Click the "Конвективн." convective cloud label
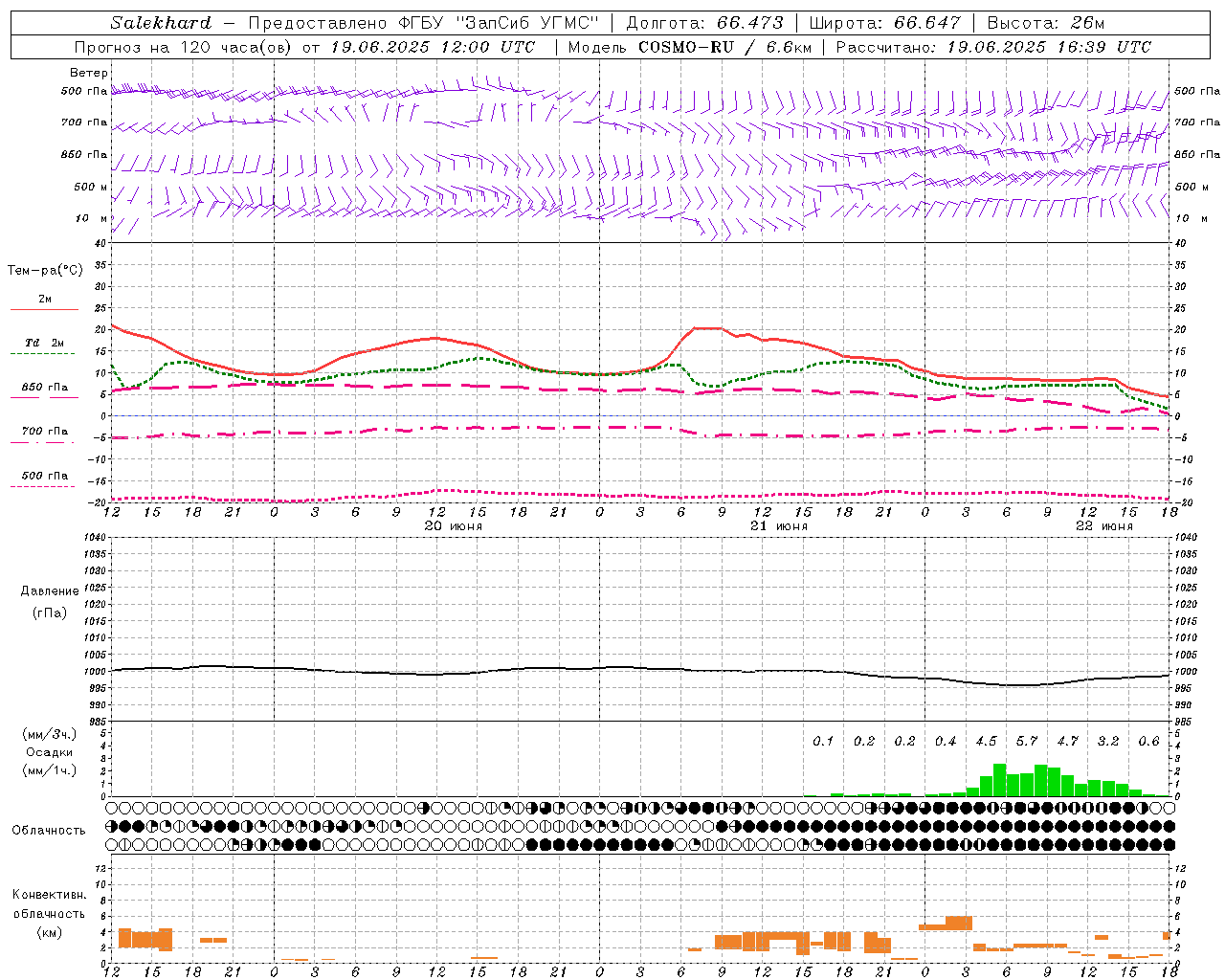This screenshot has height=980, width=1225. coord(49,895)
